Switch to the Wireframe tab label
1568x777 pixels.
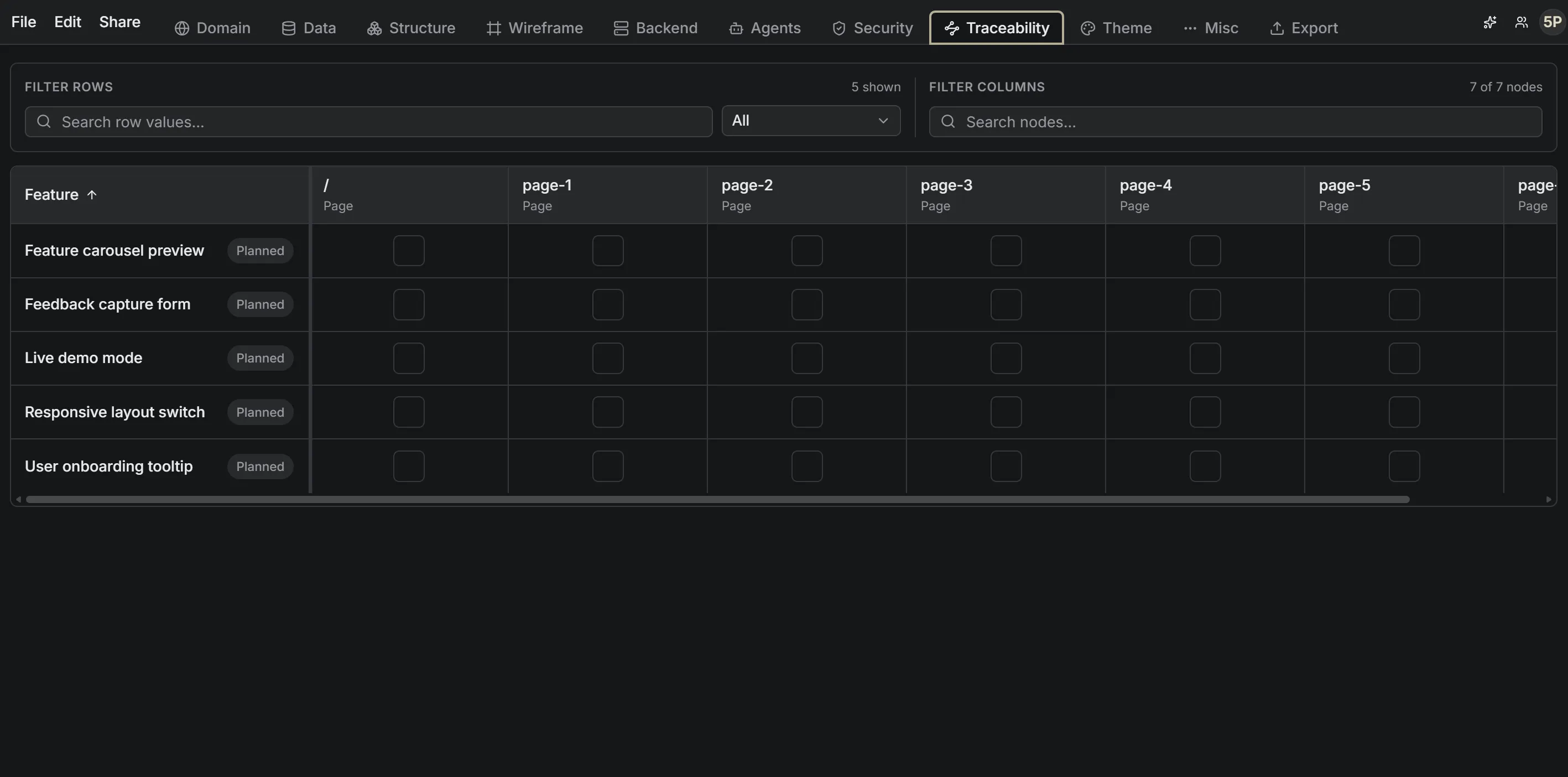point(545,28)
